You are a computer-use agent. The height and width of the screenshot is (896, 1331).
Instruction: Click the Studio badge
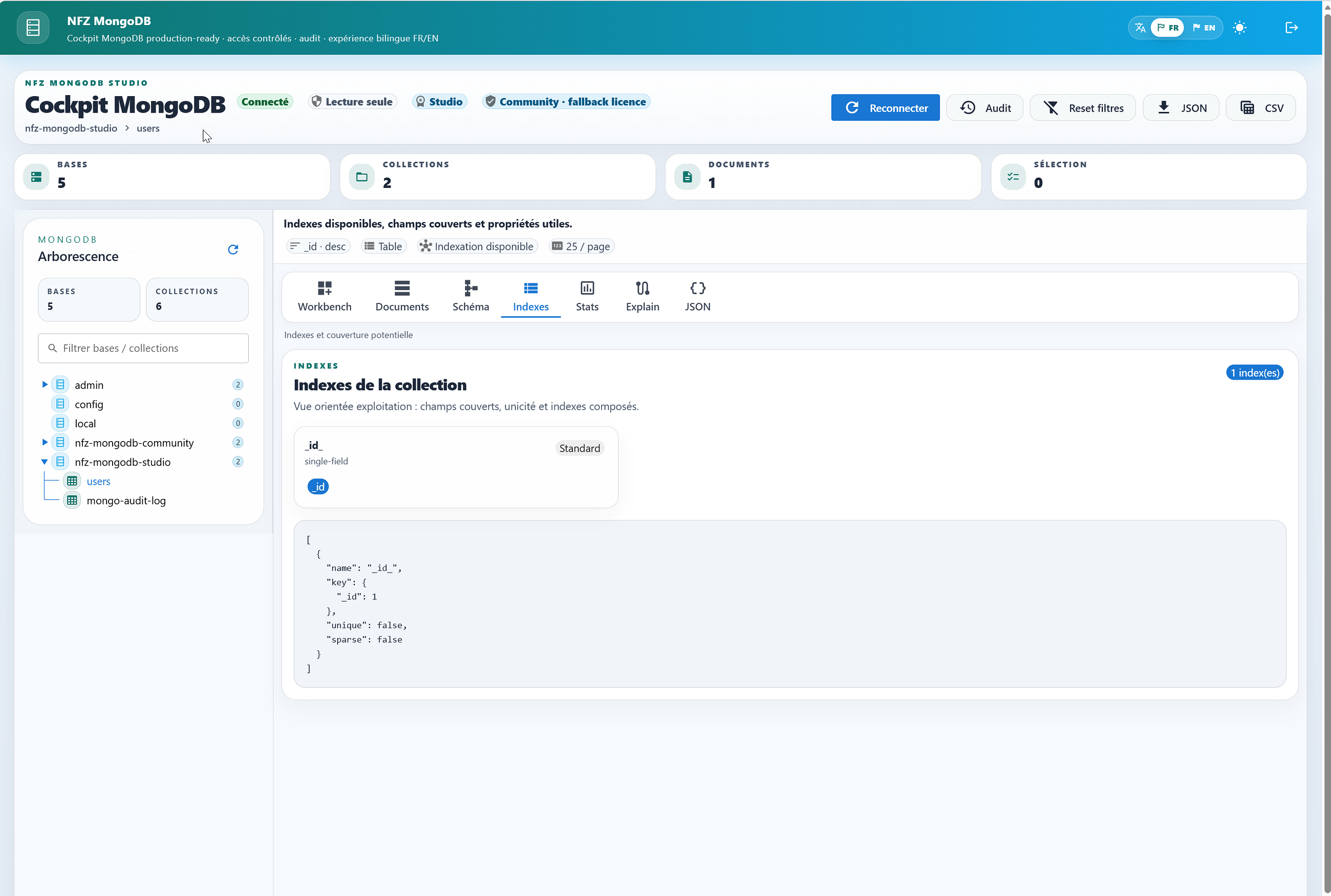point(439,102)
